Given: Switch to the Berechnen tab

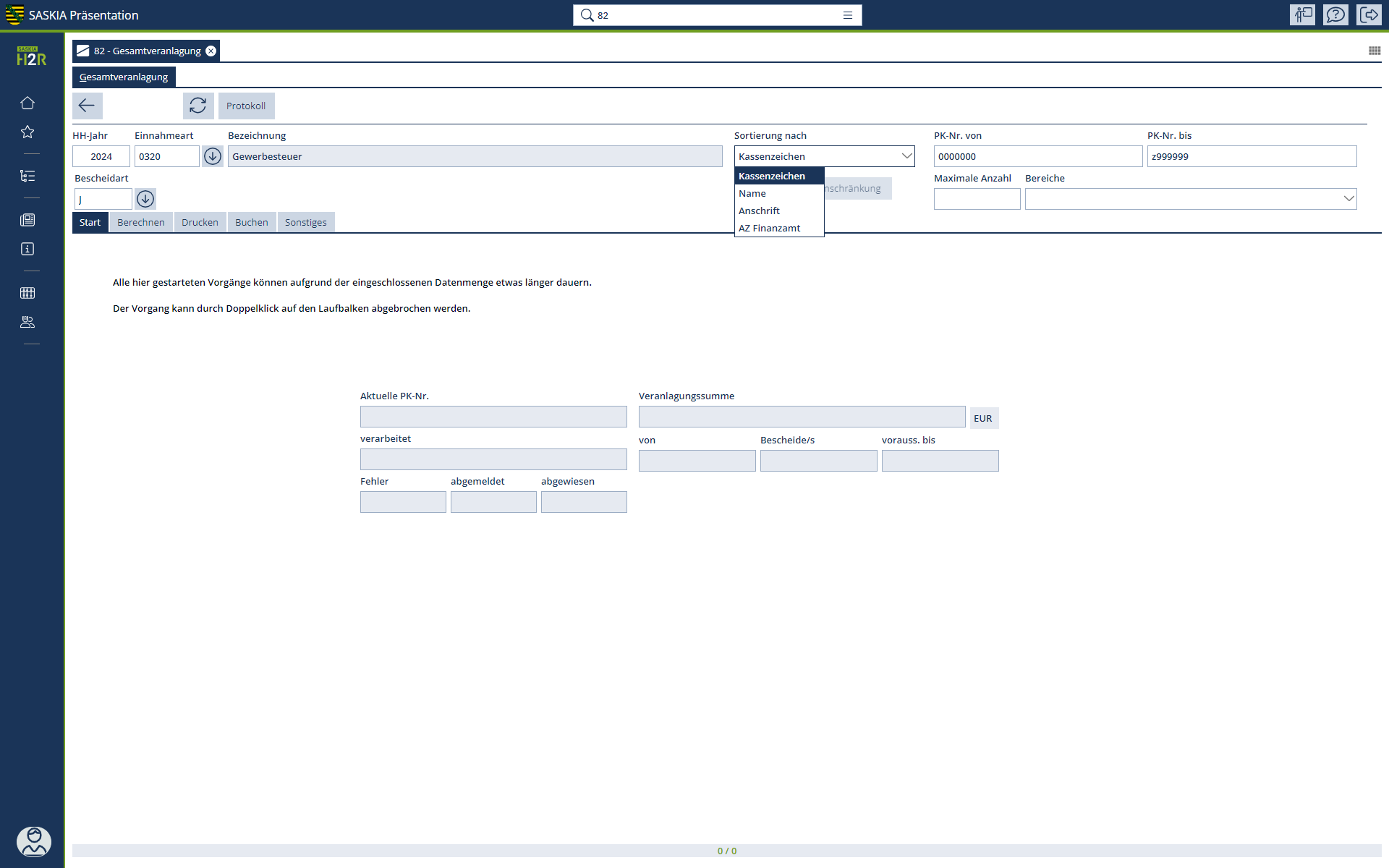Looking at the screenshot, I should click(141, 223).
